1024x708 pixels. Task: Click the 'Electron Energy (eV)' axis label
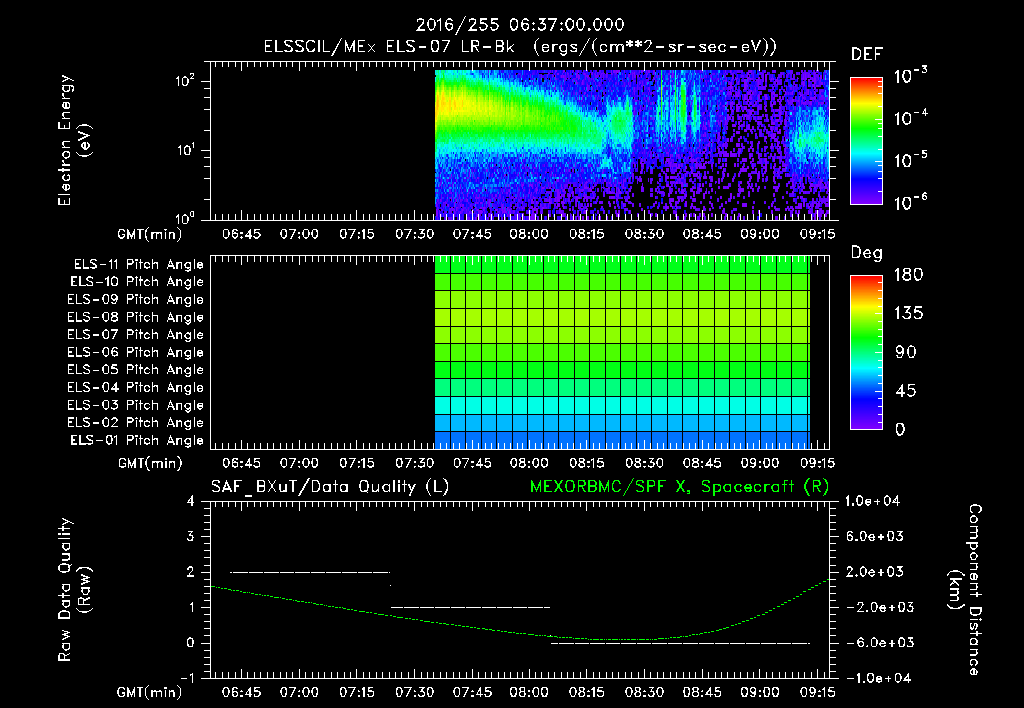tap(74, 140)
